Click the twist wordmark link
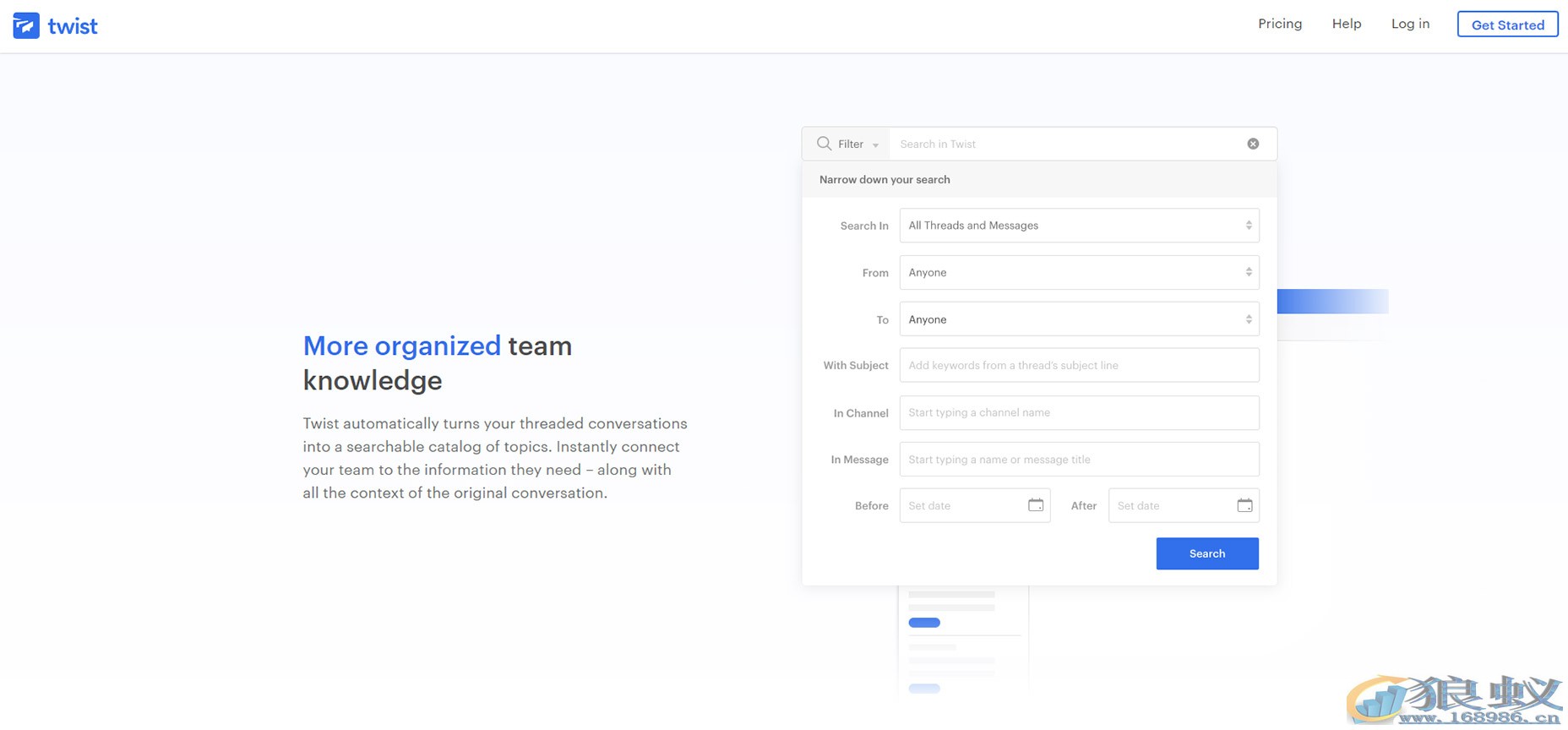The width and height of the screenshot is (1568, 730). (x=73, y=26)
